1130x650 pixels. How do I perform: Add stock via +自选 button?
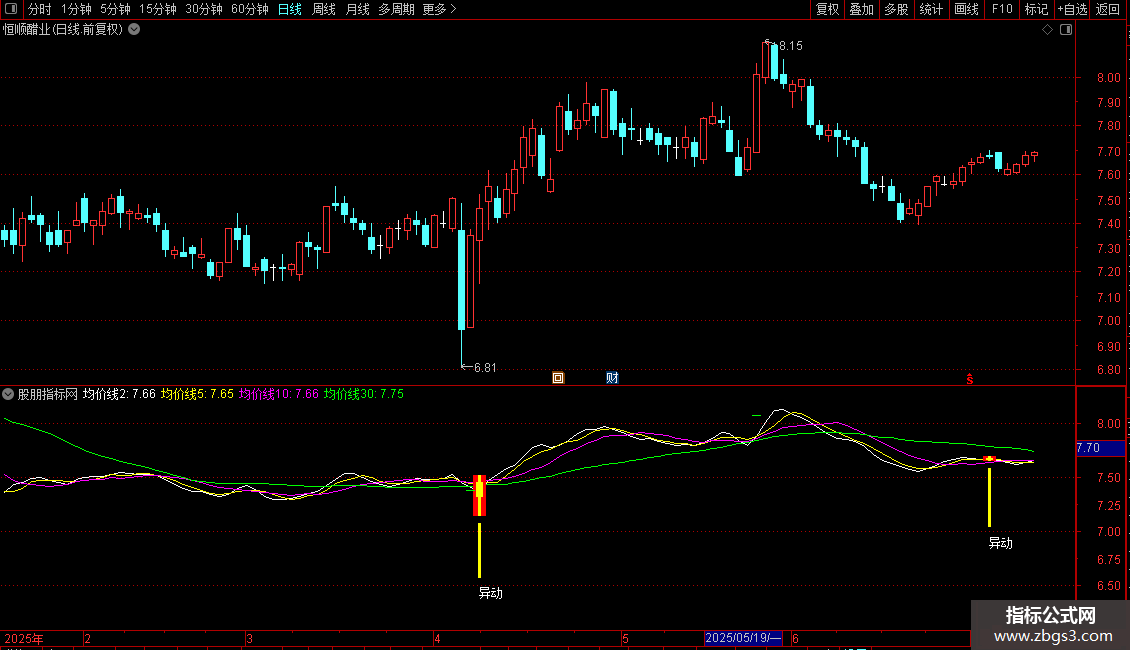coord(1072,9)
